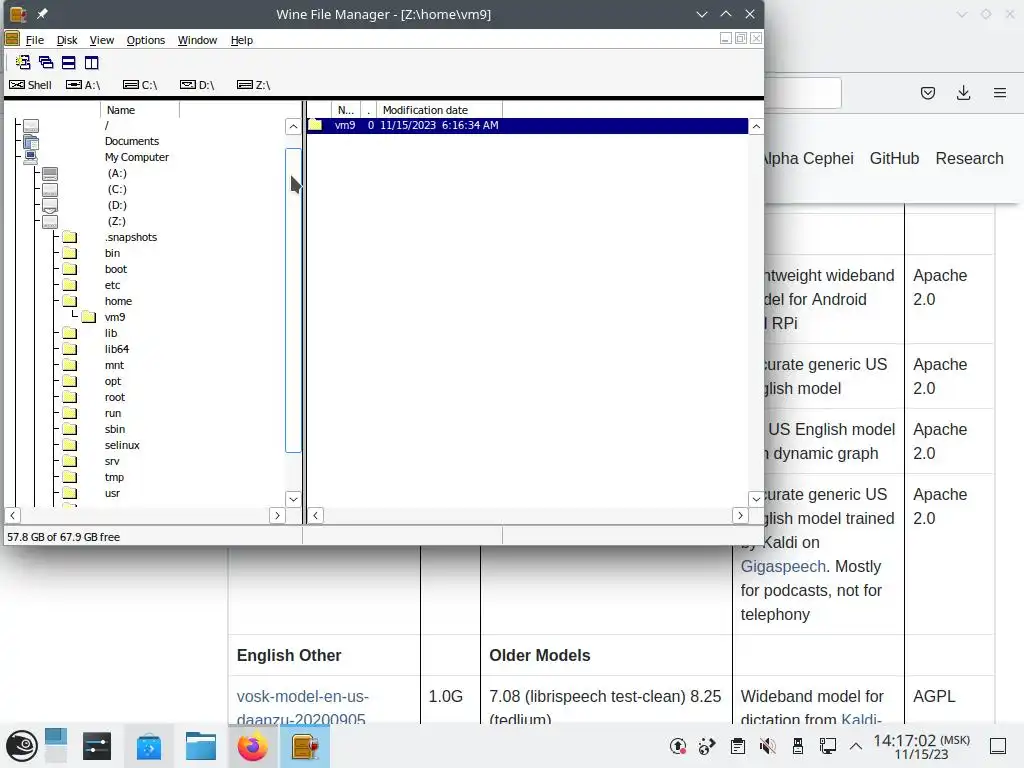The width and height of the screenshot is (1024, 768).
Task: Select the selinux folder
Action: coord(122,445)
